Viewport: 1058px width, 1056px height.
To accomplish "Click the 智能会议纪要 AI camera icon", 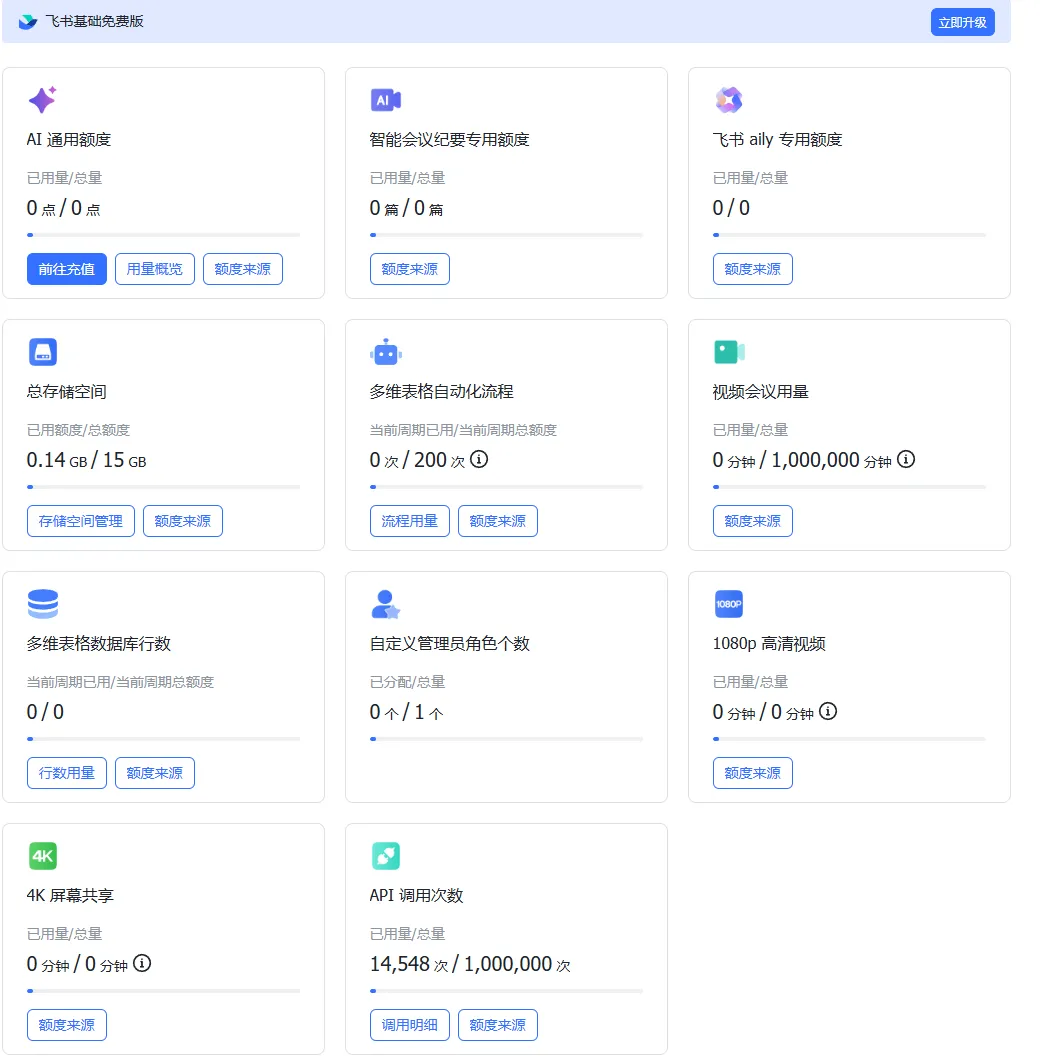I will point(385,100).
